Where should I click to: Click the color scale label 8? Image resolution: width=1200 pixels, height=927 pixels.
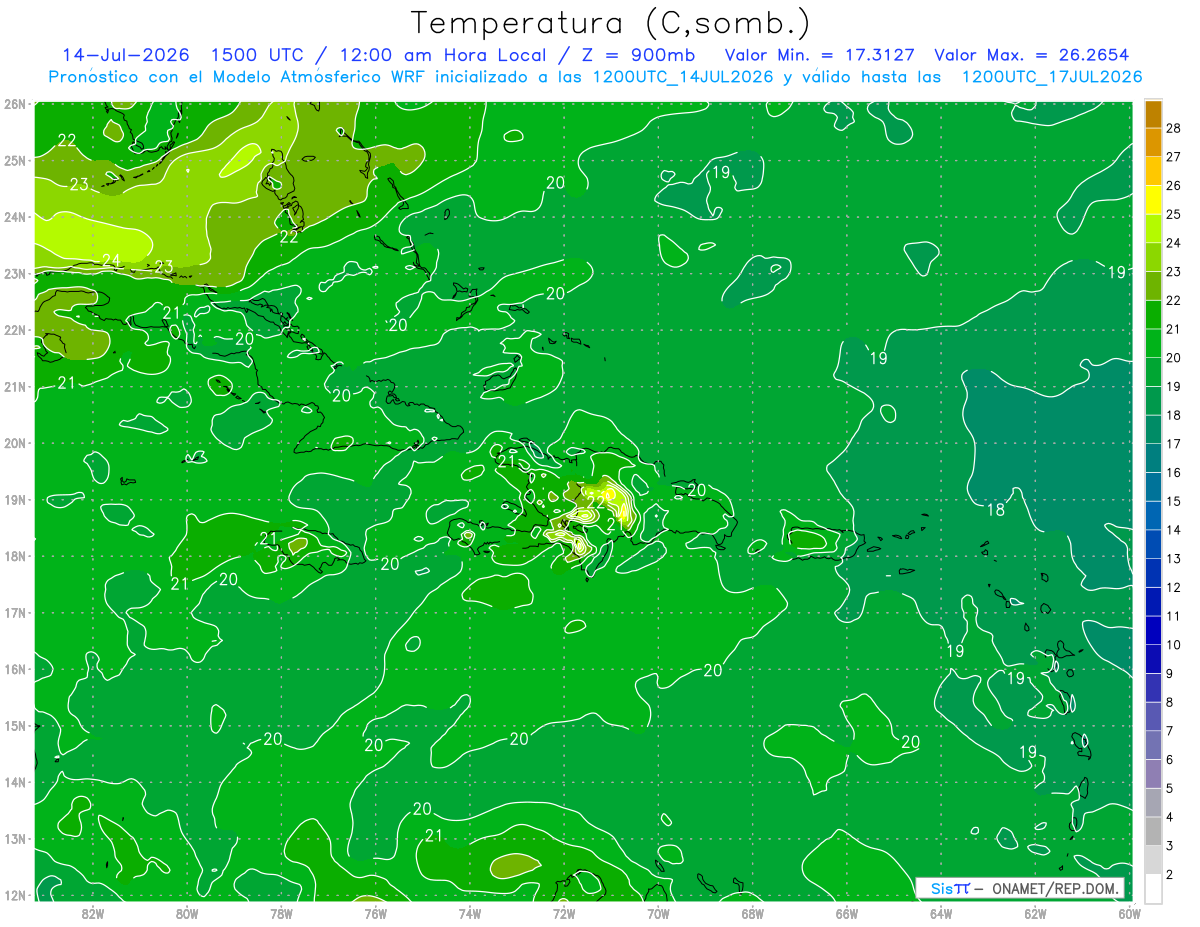coord(1169,702)
